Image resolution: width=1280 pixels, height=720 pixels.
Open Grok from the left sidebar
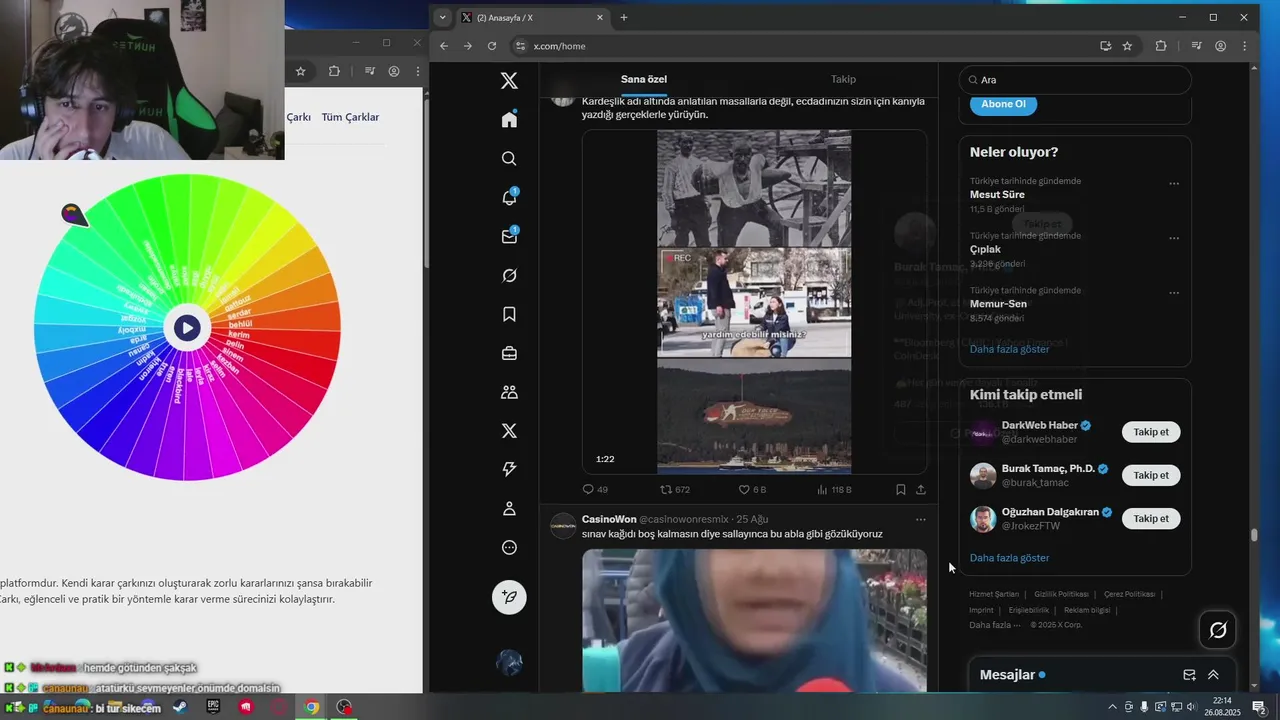[x=509, y=275]
